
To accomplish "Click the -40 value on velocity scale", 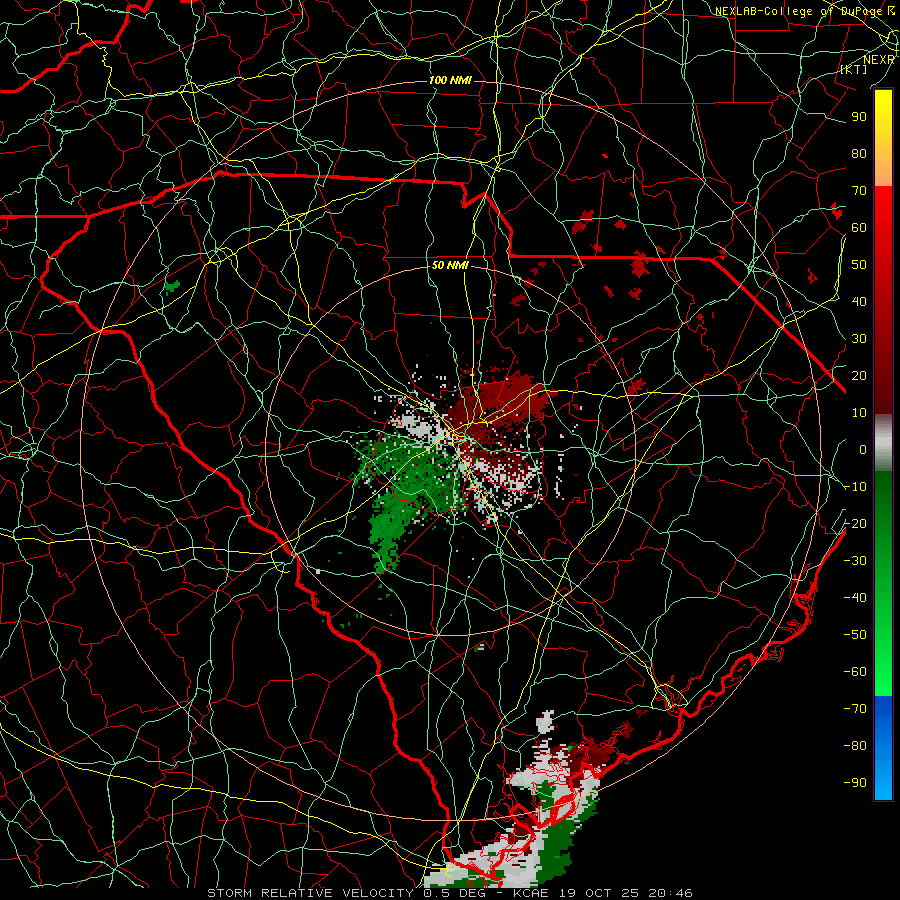I will point(855,598).
